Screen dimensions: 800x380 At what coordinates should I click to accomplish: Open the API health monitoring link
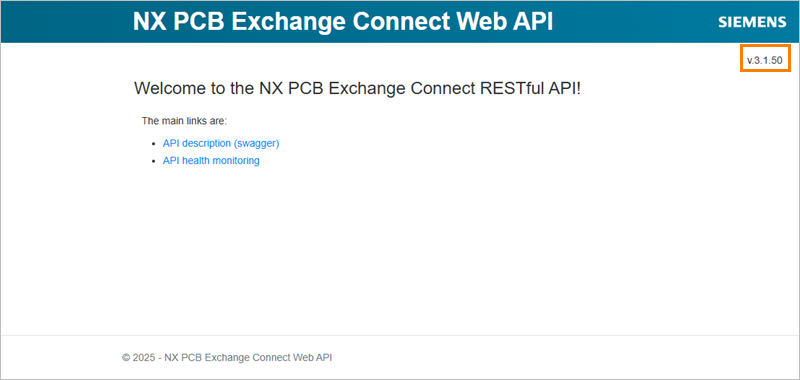tap(211, 161)
